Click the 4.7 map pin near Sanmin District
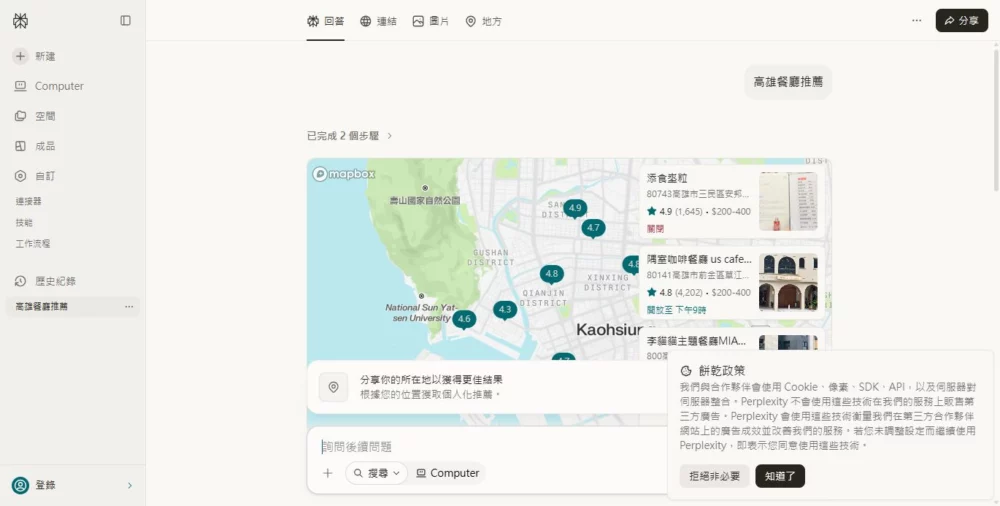This screenshot has height=506, width=1000. click(593, 228)
